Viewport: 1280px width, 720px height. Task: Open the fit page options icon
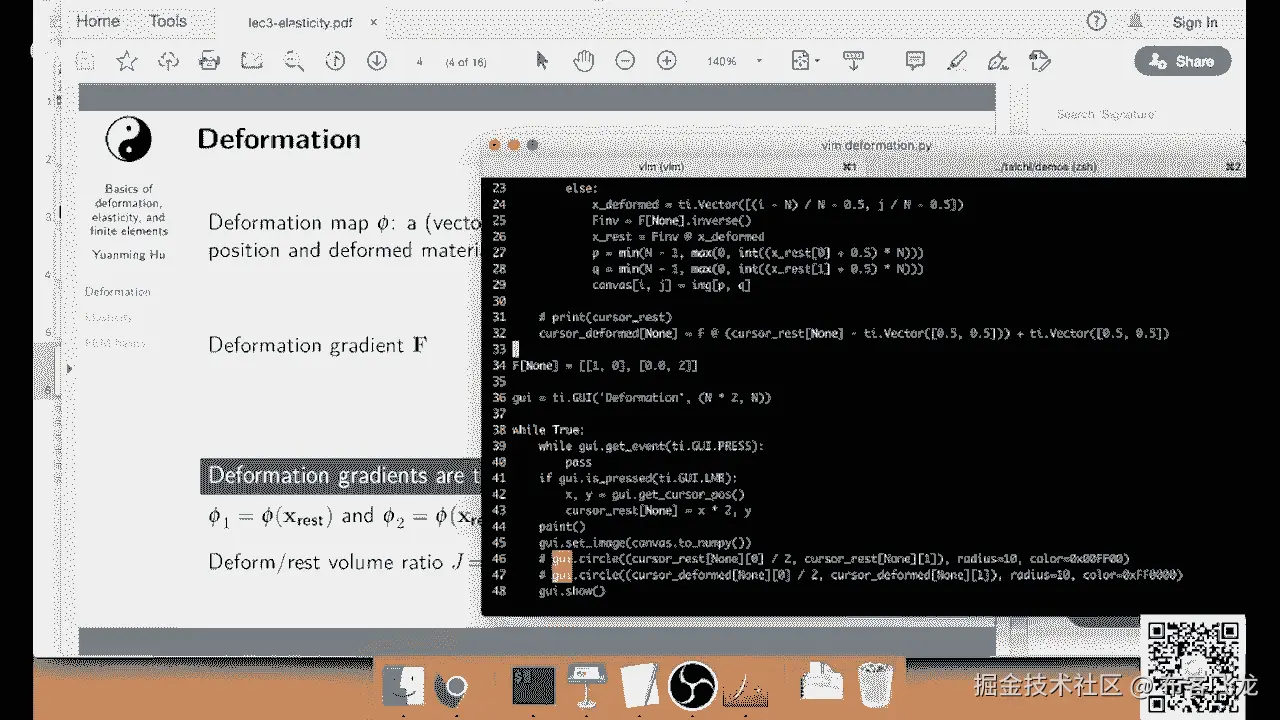click(802, 61)
